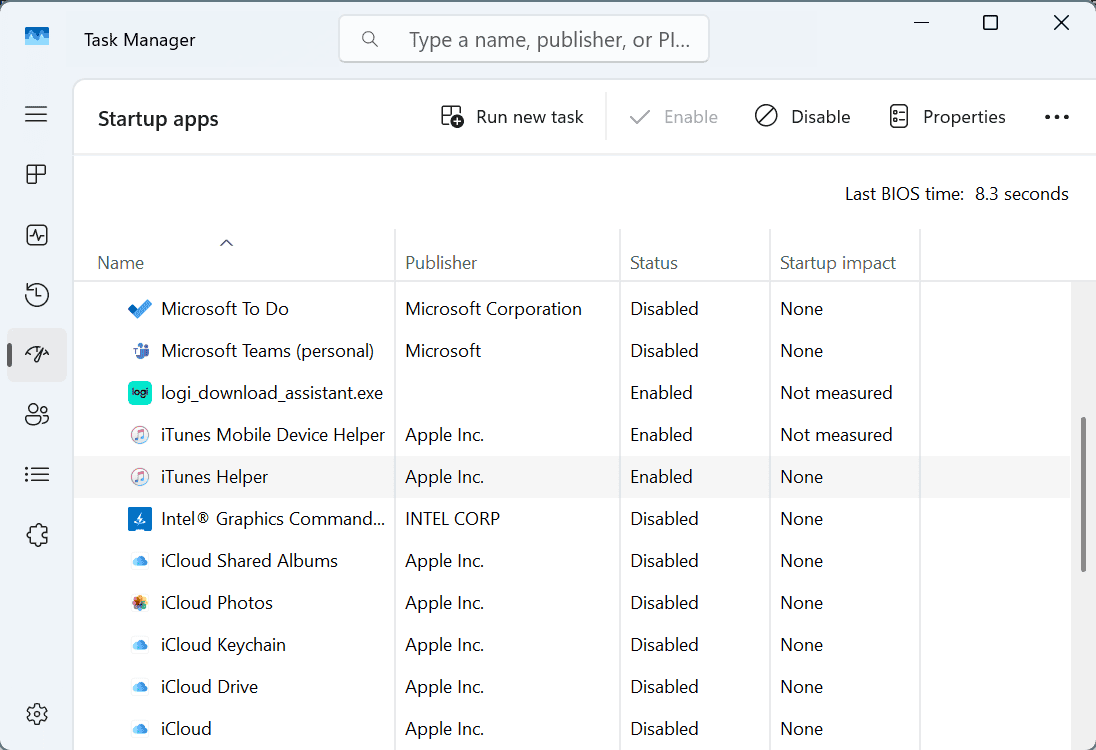This screenshot has width=1096, height=750.
Task: Open the three-dot more options menu
Action: pos(1056,117)
